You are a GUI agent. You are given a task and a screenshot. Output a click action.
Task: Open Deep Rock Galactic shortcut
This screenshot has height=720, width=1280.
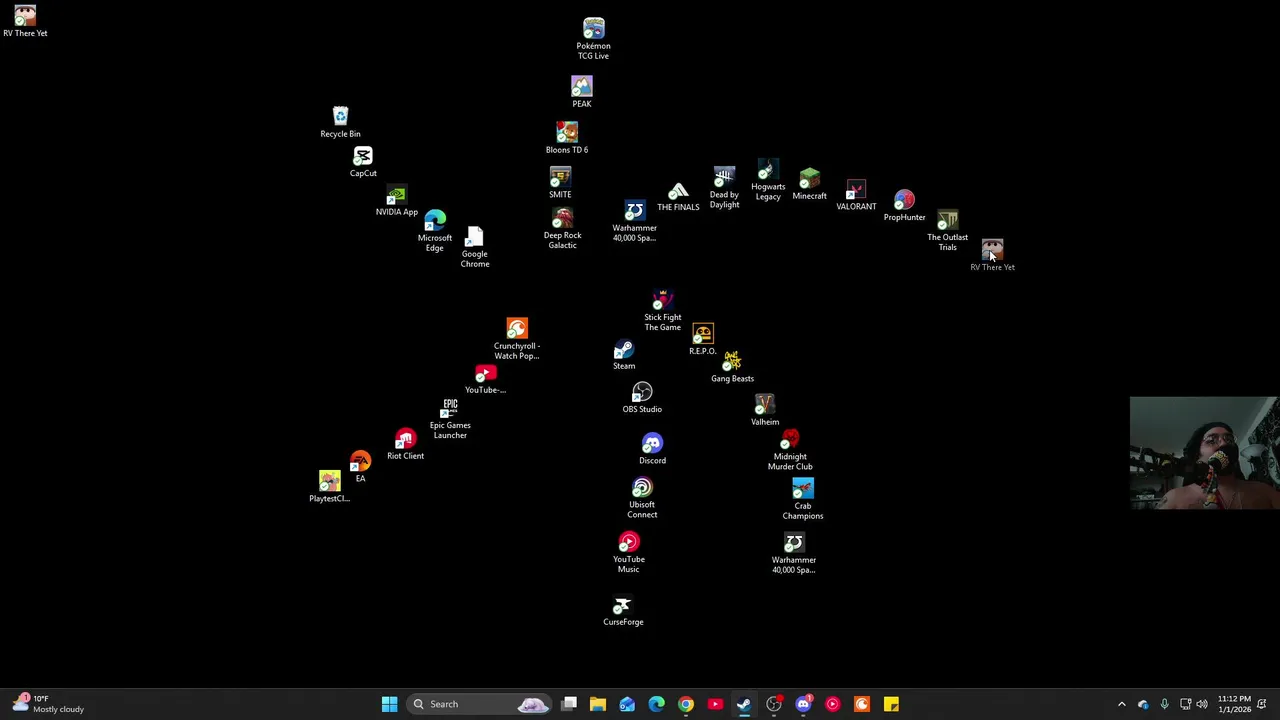[562, 229]
